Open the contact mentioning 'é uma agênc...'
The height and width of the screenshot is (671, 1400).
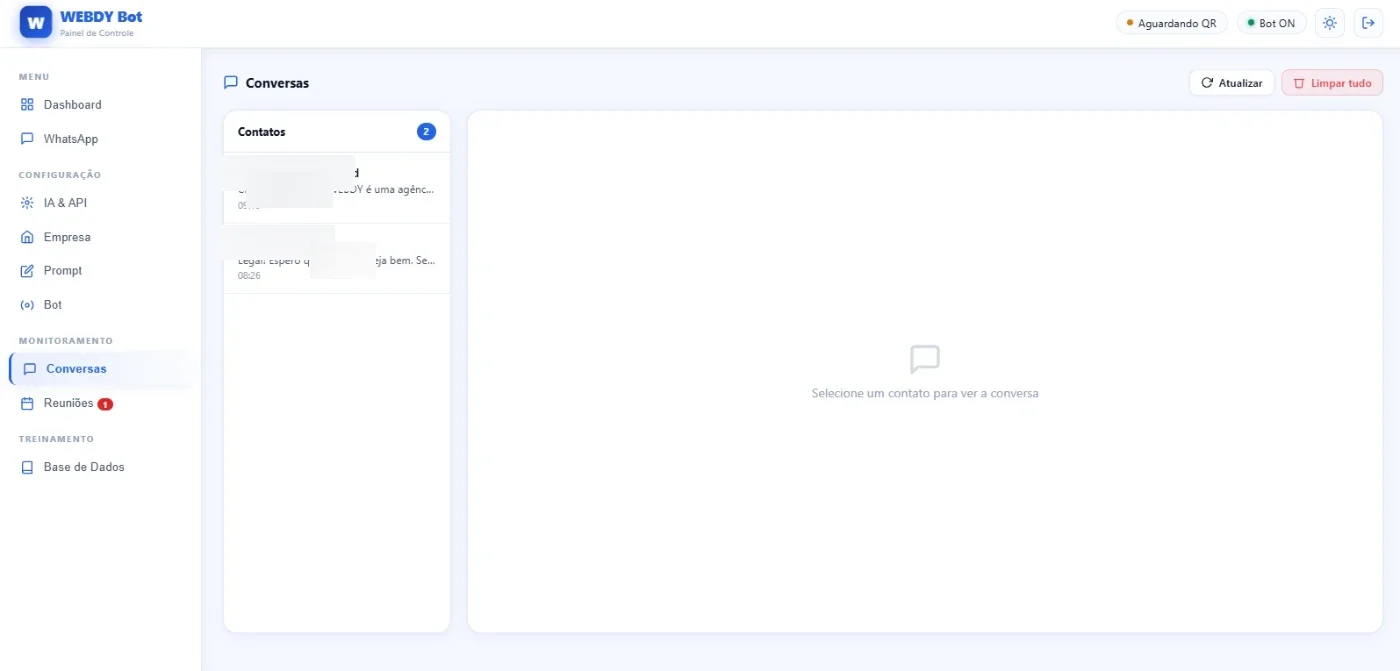point(337,188)
